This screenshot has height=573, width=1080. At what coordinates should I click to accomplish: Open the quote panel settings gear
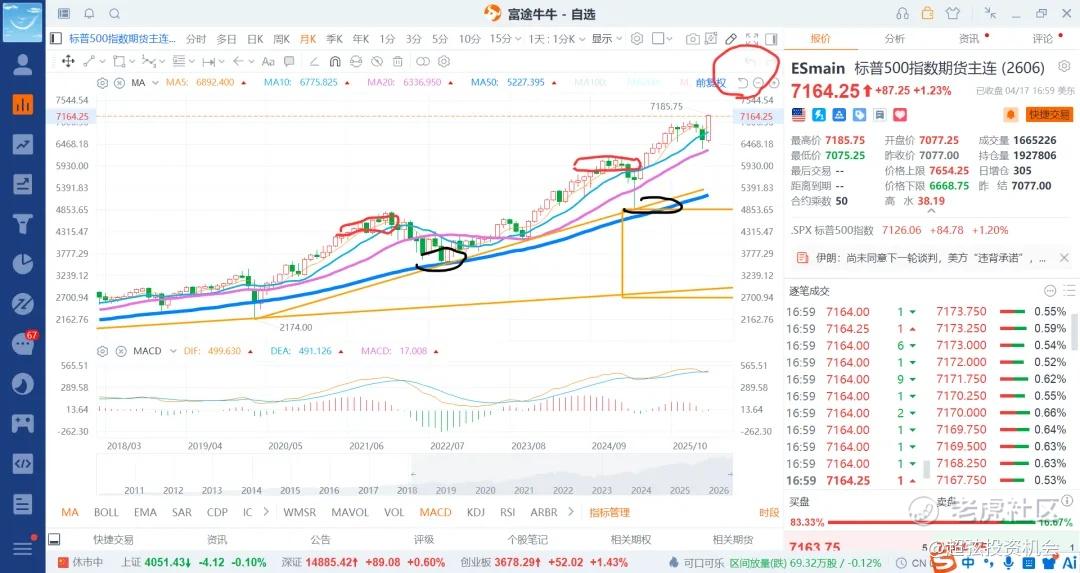click(x=1064, y=67)
